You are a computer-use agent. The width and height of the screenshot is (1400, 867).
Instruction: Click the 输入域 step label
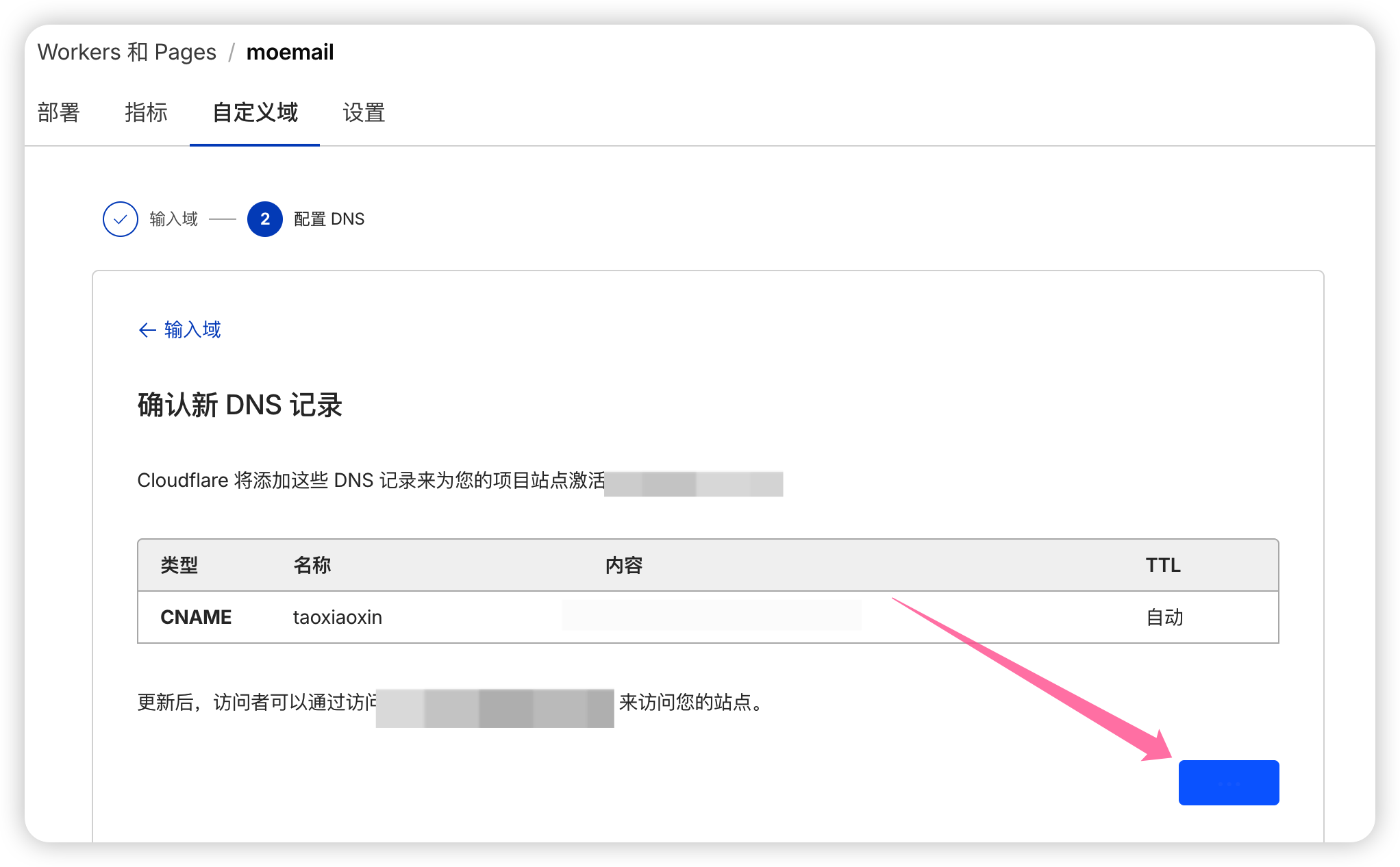(x=173, y=219)
